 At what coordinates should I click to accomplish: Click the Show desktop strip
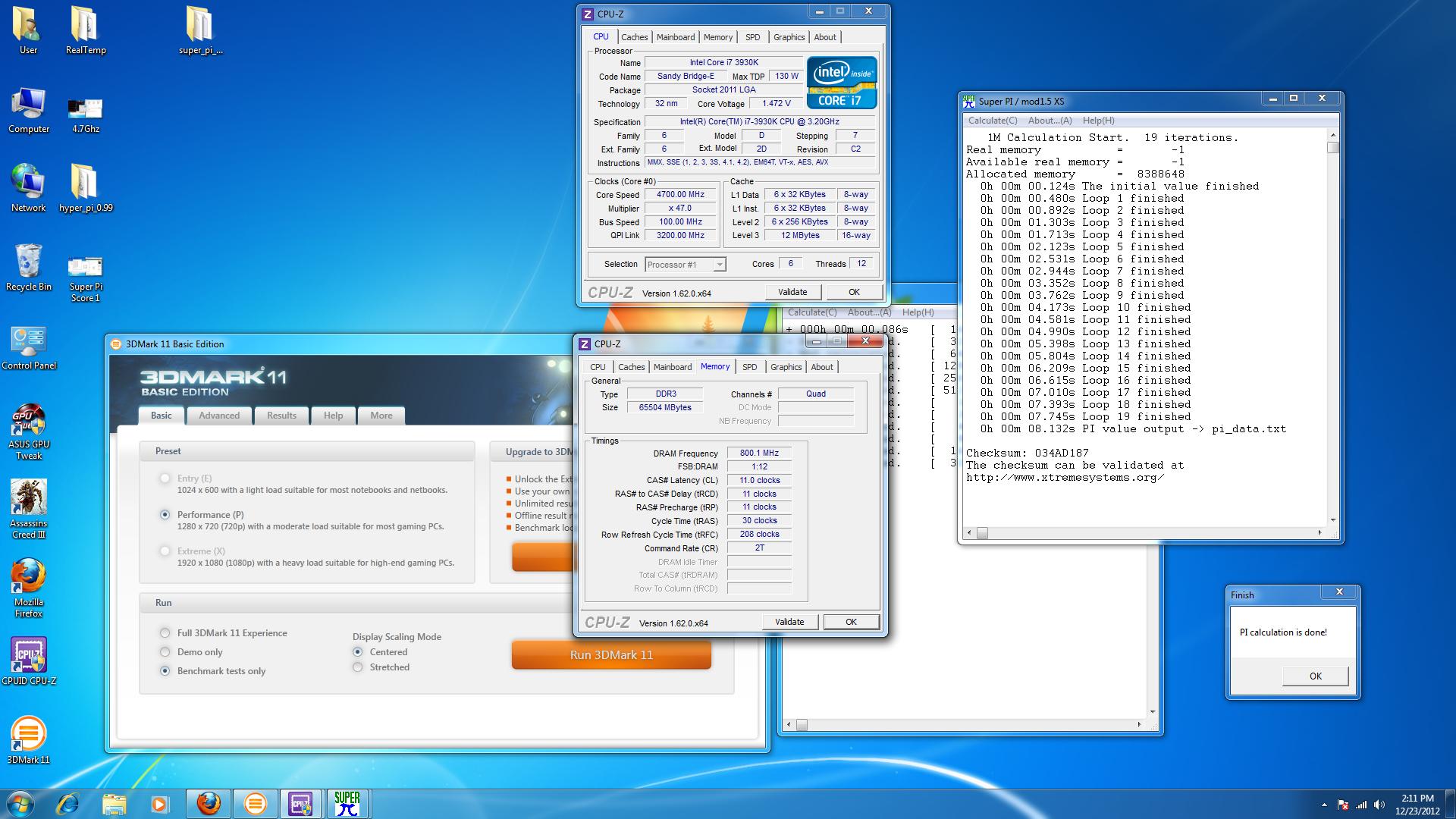[1450, 805]
